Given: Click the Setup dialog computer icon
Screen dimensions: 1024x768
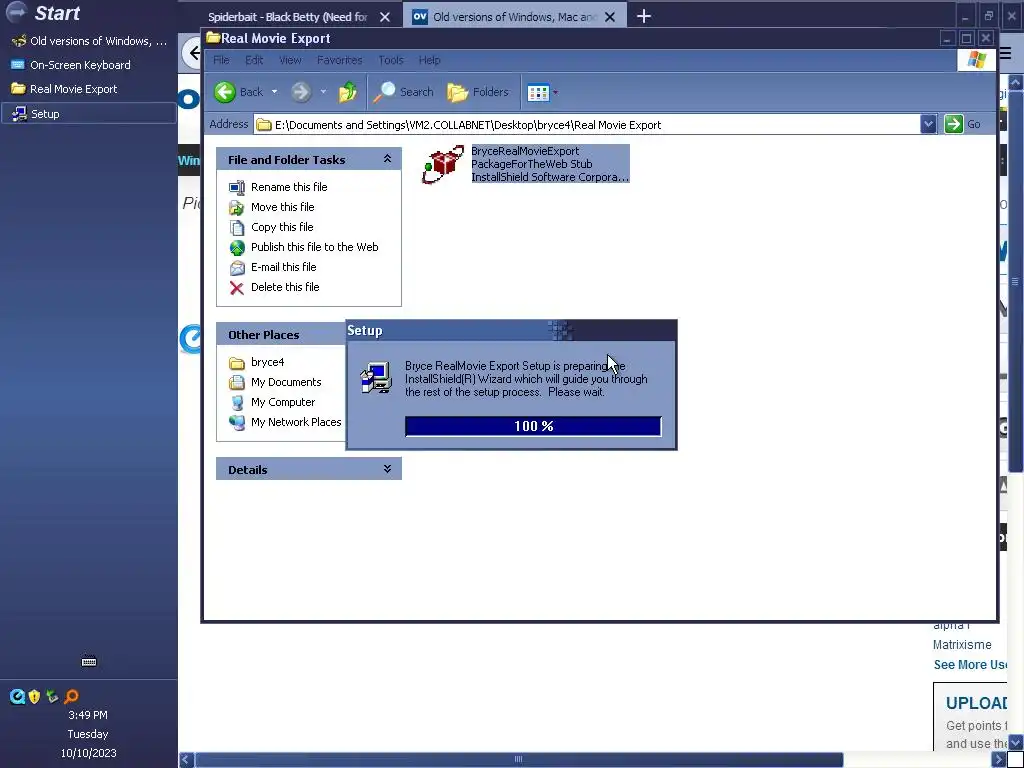Looking at the screenshot, I should (x=376, y=377).
